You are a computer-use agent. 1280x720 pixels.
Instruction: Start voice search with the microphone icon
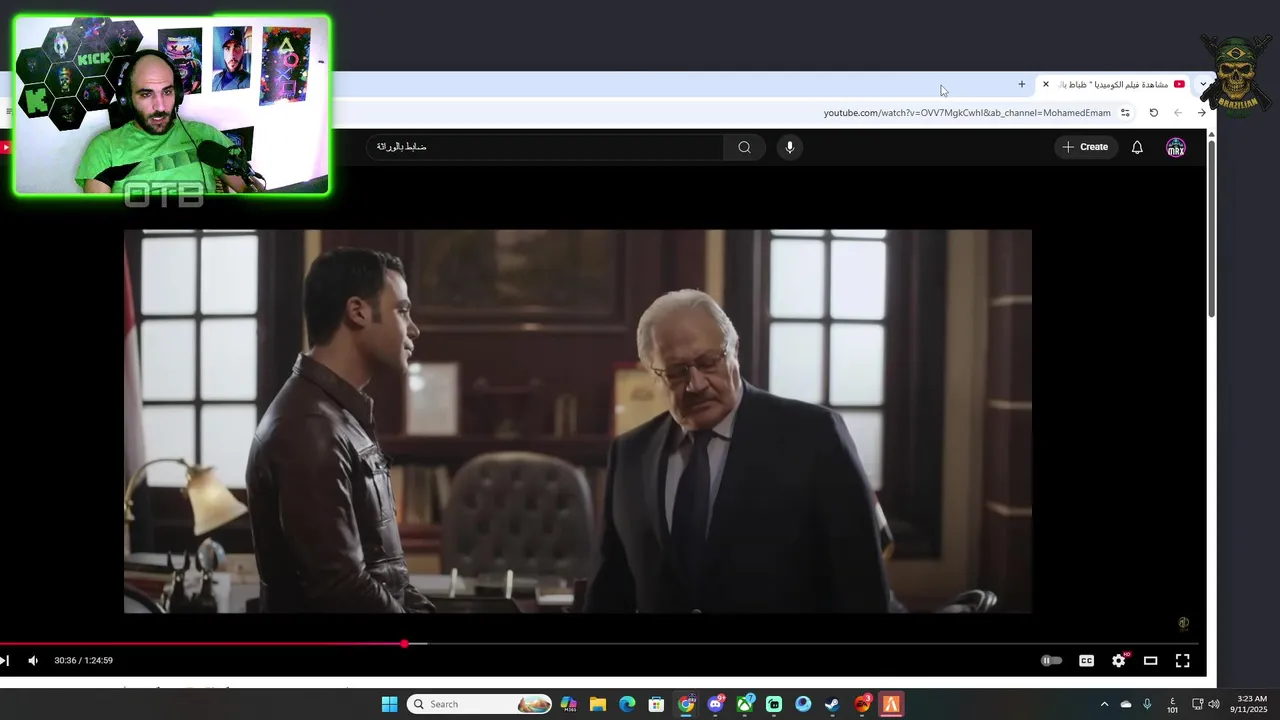(x=789, y=147)
